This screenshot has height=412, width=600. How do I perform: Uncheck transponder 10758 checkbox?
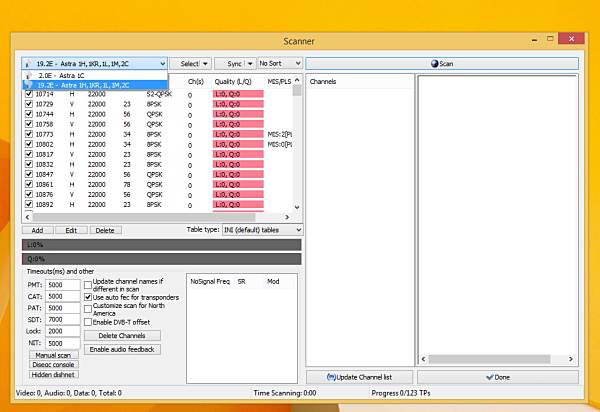(29, 124)
